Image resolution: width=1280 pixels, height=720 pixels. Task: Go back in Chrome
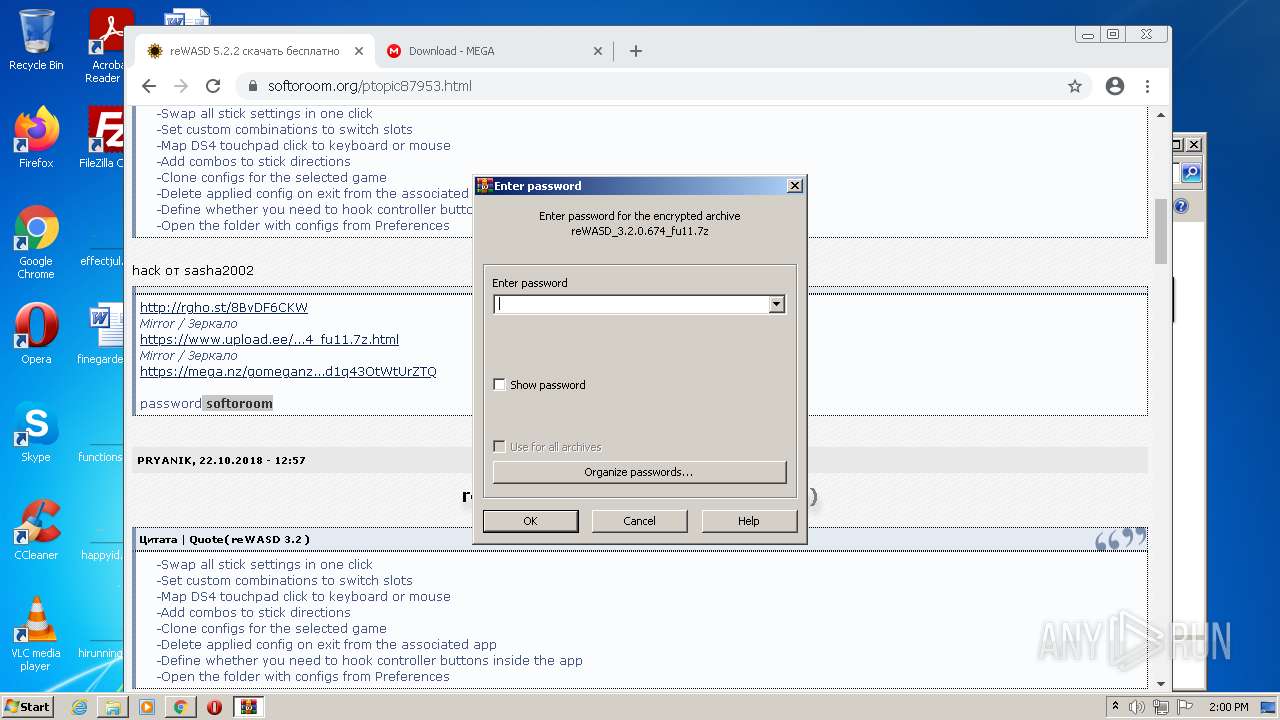pyautogui.click(x=149, y=86)
